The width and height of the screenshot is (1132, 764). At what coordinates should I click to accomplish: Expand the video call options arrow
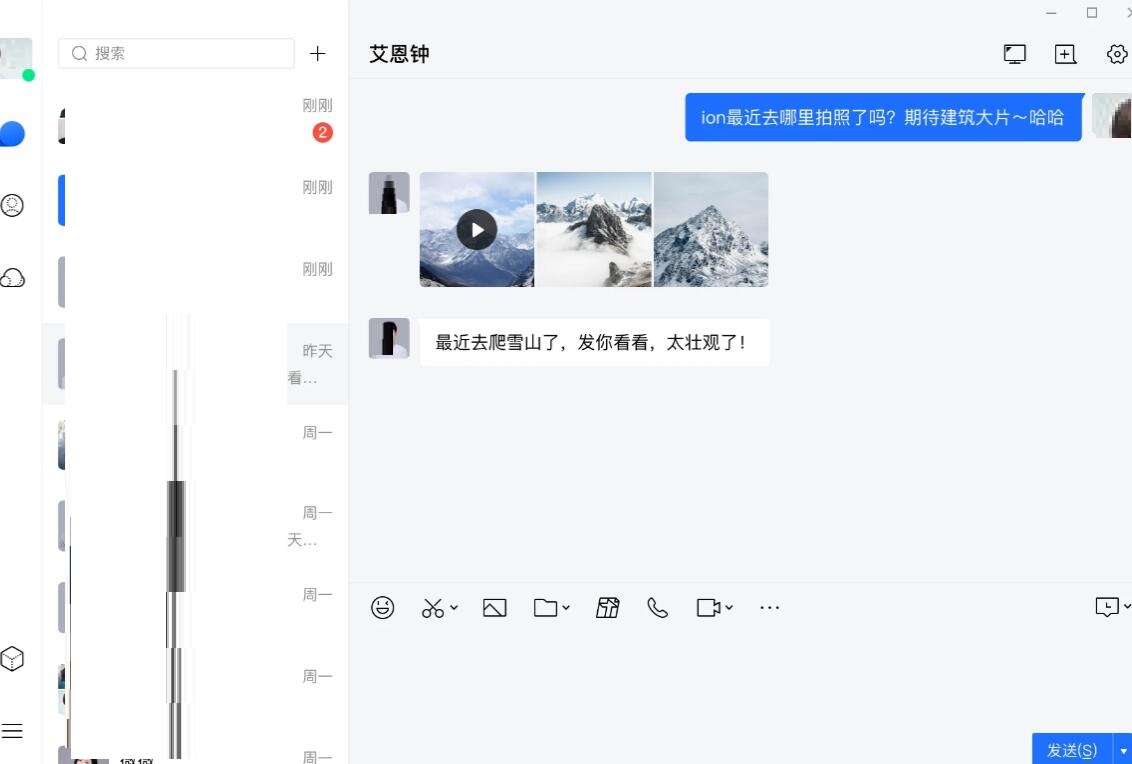point(729,607)
